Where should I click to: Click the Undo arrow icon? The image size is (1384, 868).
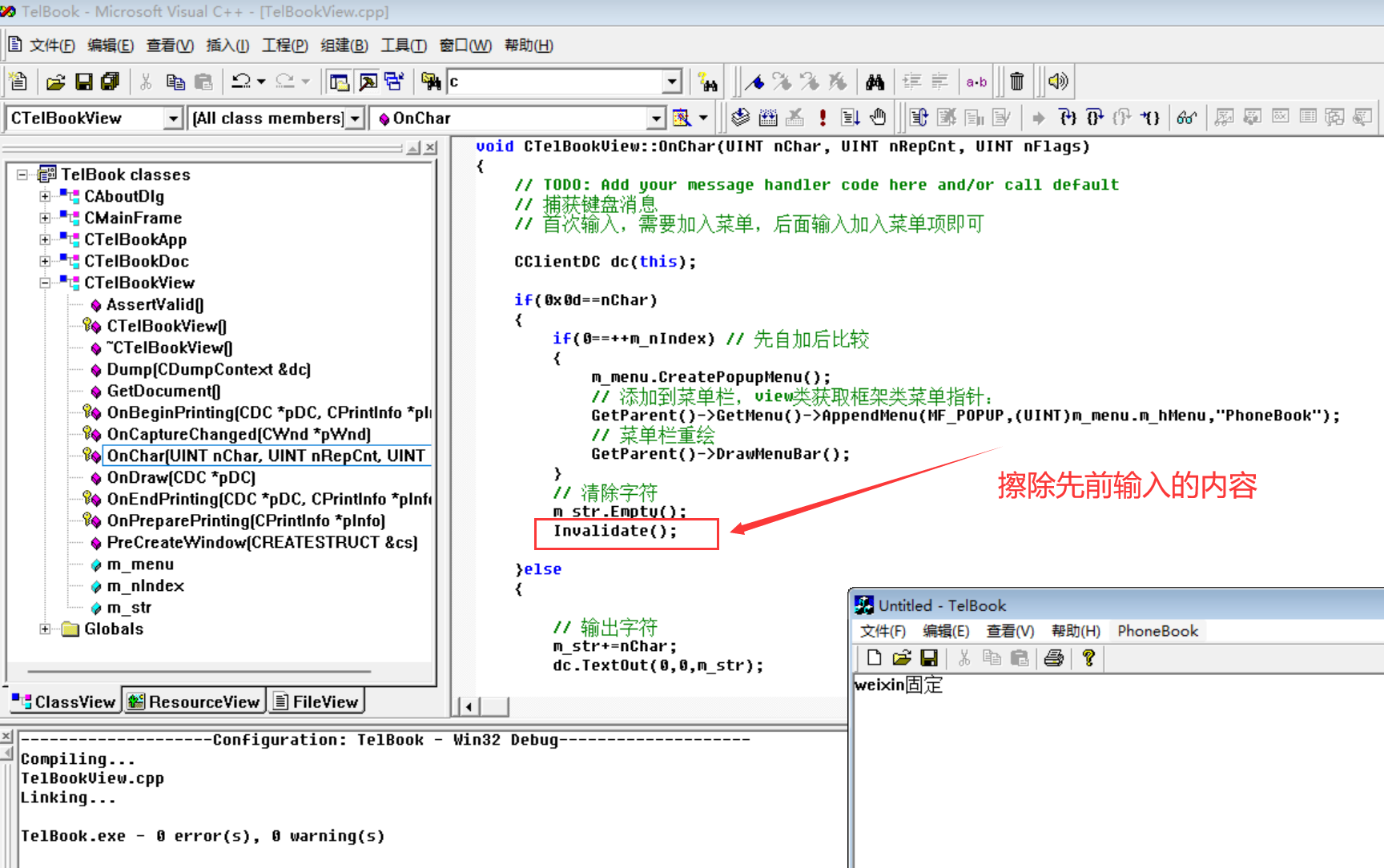(241, 81)
